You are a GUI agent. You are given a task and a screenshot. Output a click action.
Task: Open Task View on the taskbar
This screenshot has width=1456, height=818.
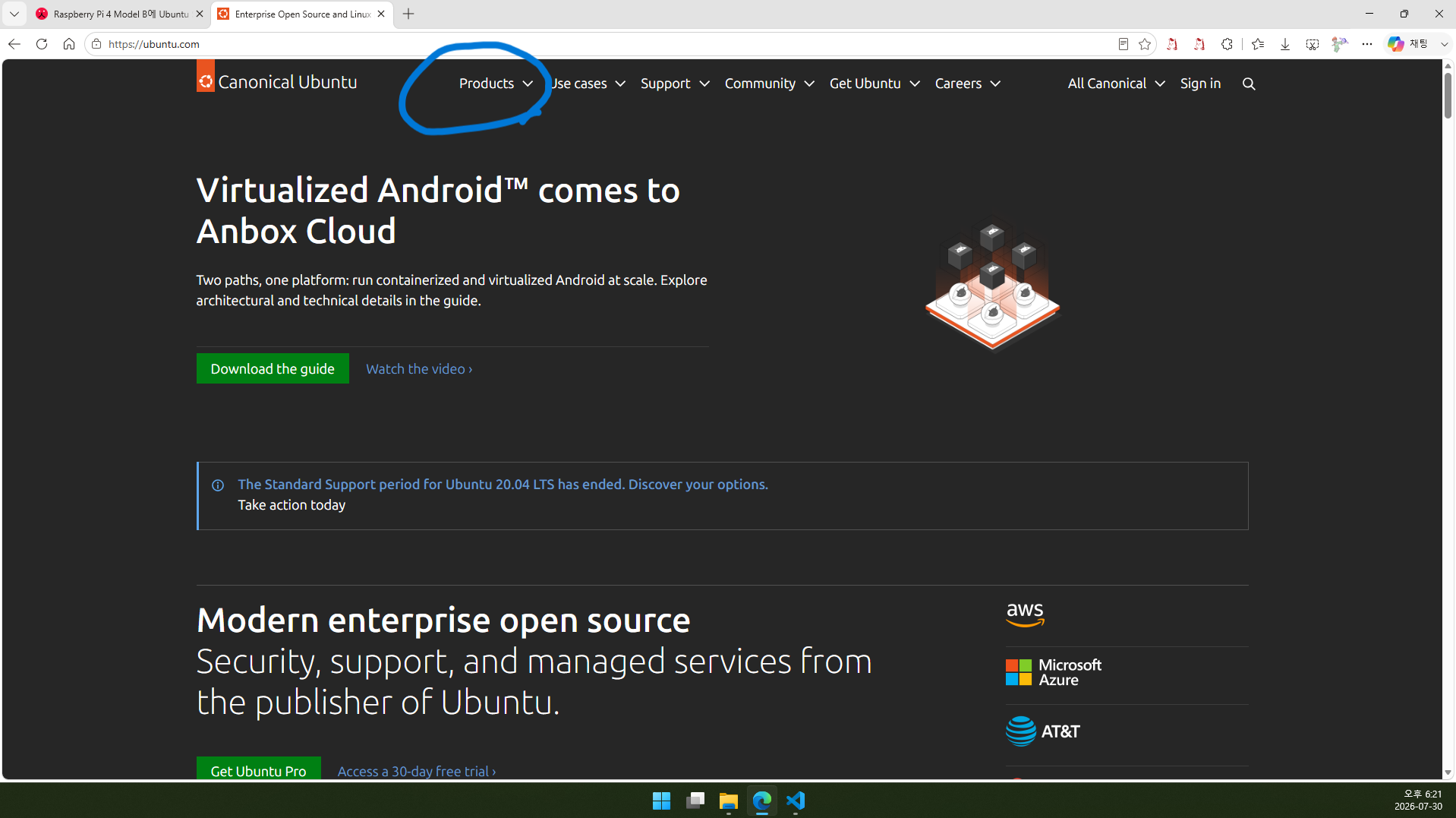coord(695,801)
